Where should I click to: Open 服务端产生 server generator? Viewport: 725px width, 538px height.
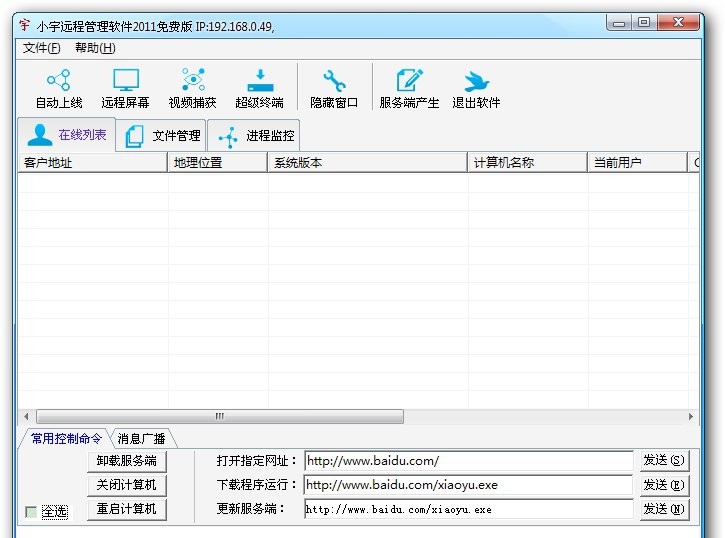pyautogui.click(x=409, y=88)
